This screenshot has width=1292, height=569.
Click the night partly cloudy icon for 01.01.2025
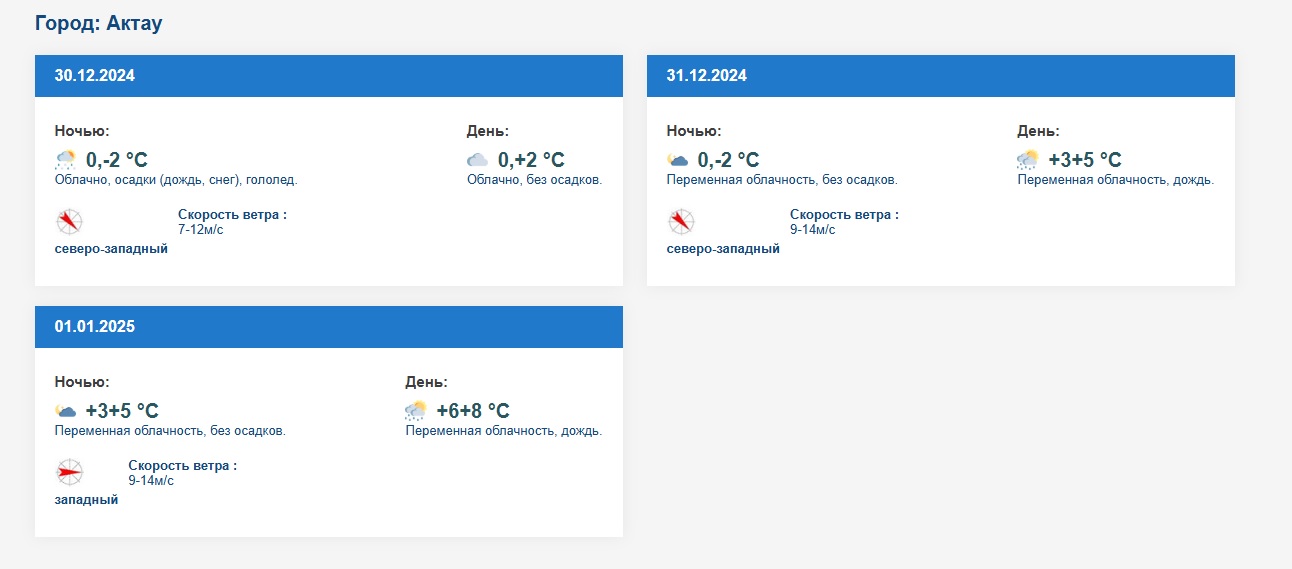66,411
